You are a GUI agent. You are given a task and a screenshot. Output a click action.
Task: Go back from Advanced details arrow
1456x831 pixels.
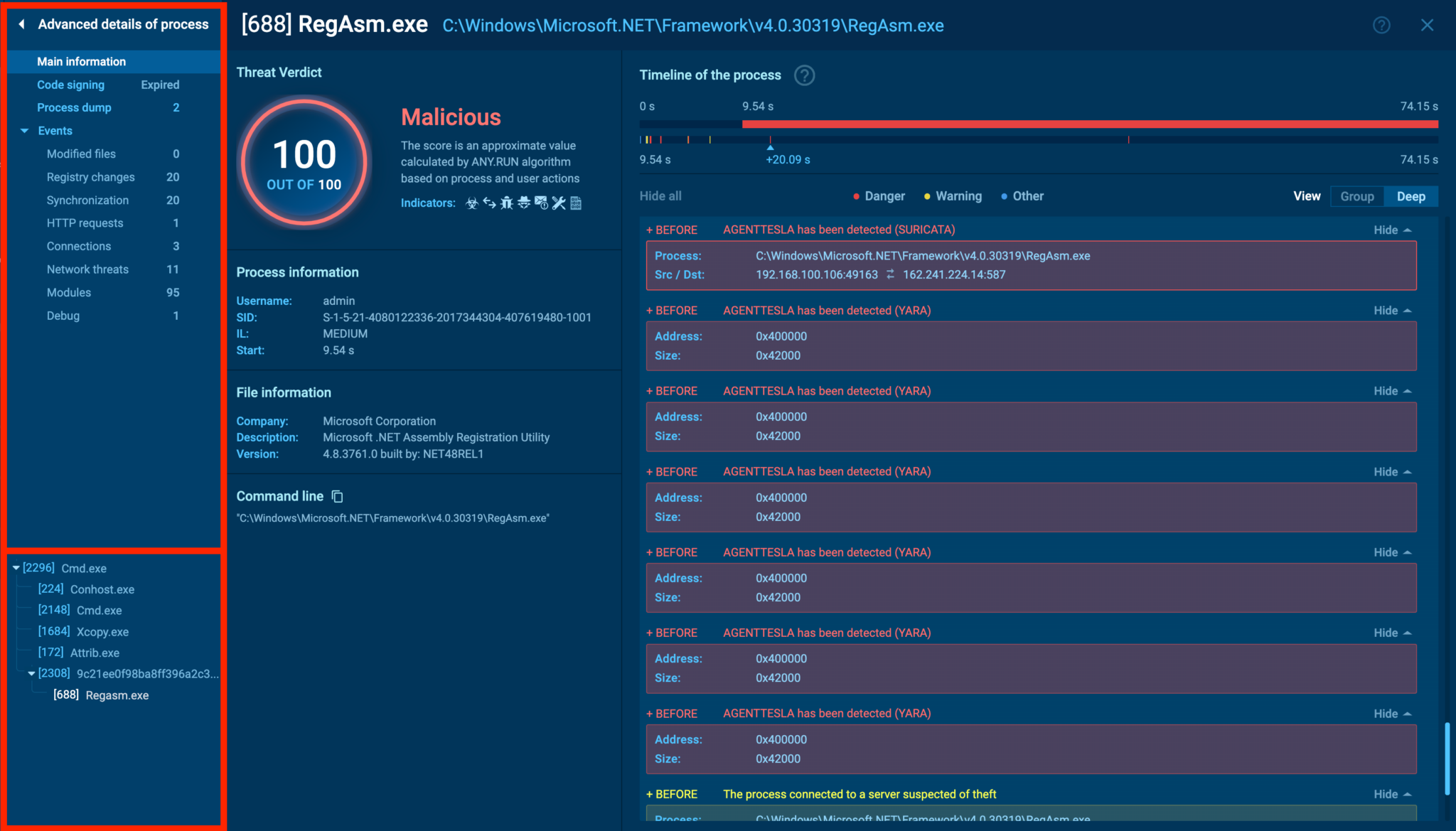pyautogui.click(x=22, y=24)
